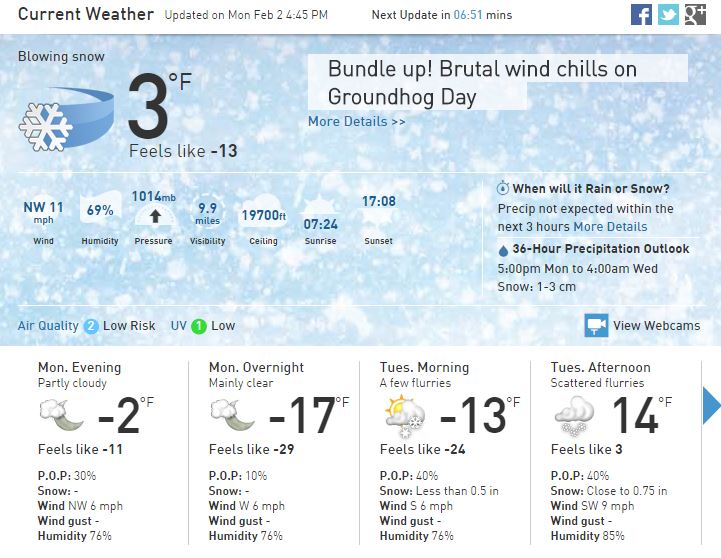The height and width of the screenshot is (558, 721).
Task: Open the Groundhog Day wind chill headline
Action: 482,83
